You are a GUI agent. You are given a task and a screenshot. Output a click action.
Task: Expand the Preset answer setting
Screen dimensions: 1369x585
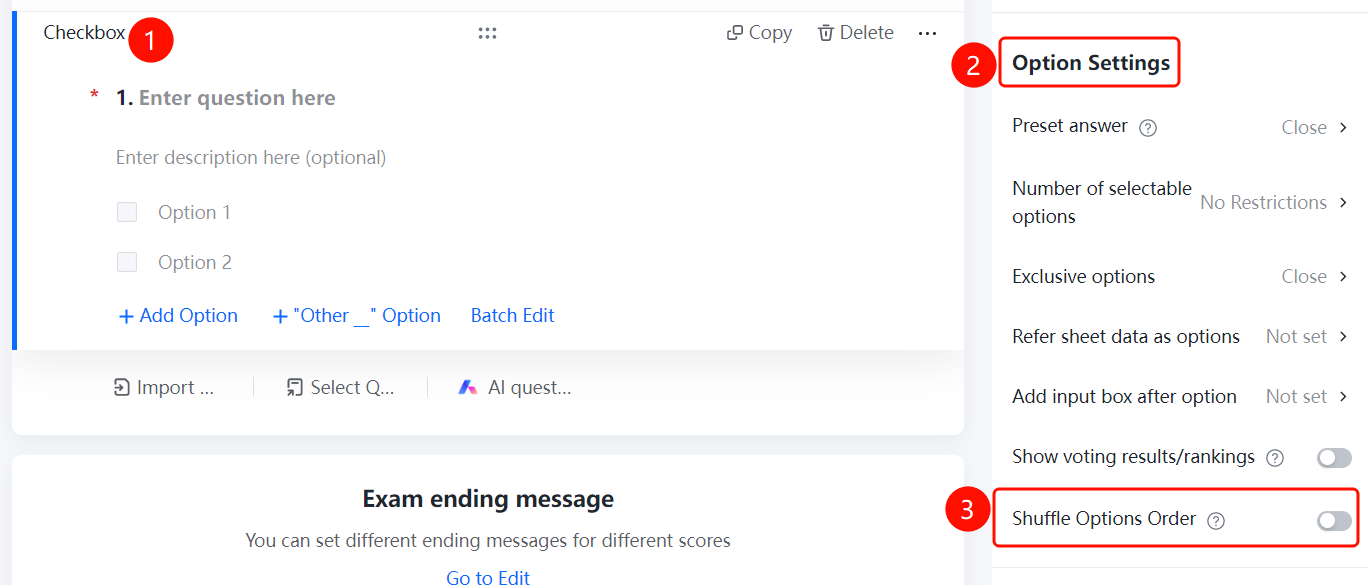[x=1181, y=127]
